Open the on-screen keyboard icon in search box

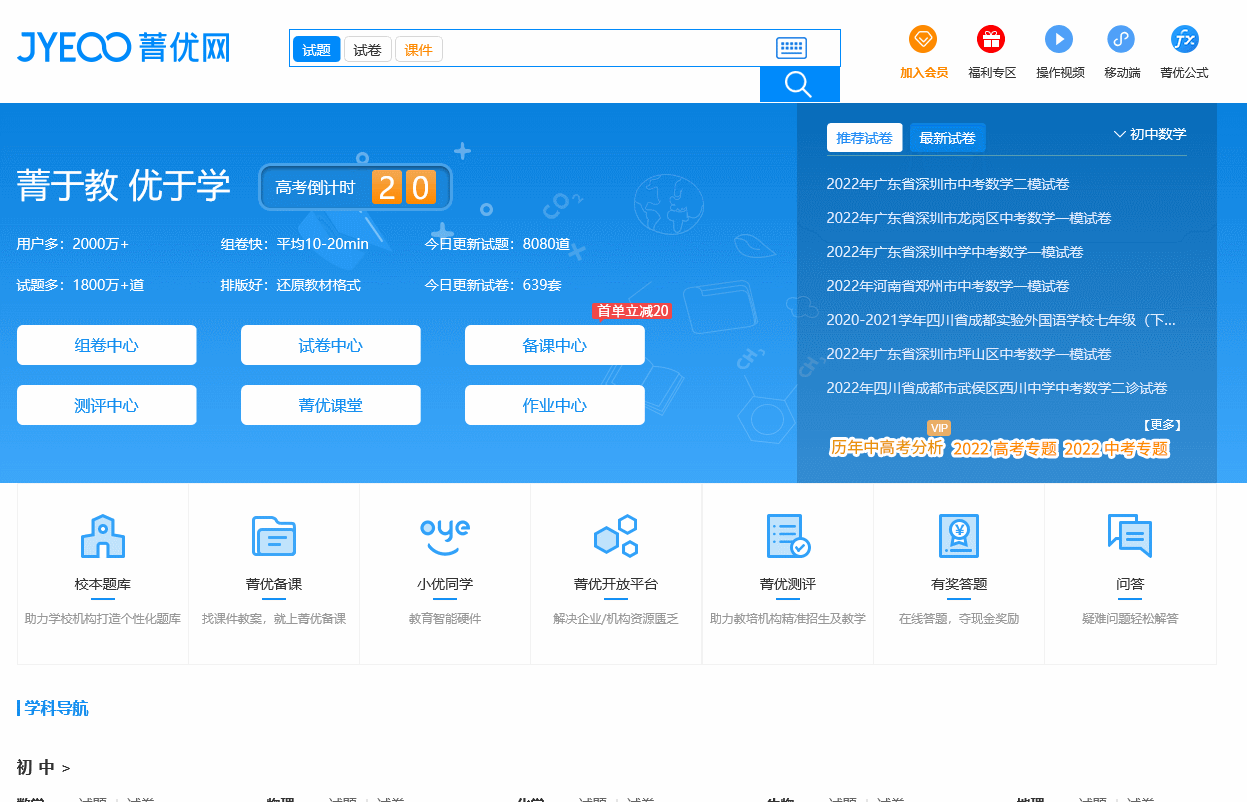(791, 48)
